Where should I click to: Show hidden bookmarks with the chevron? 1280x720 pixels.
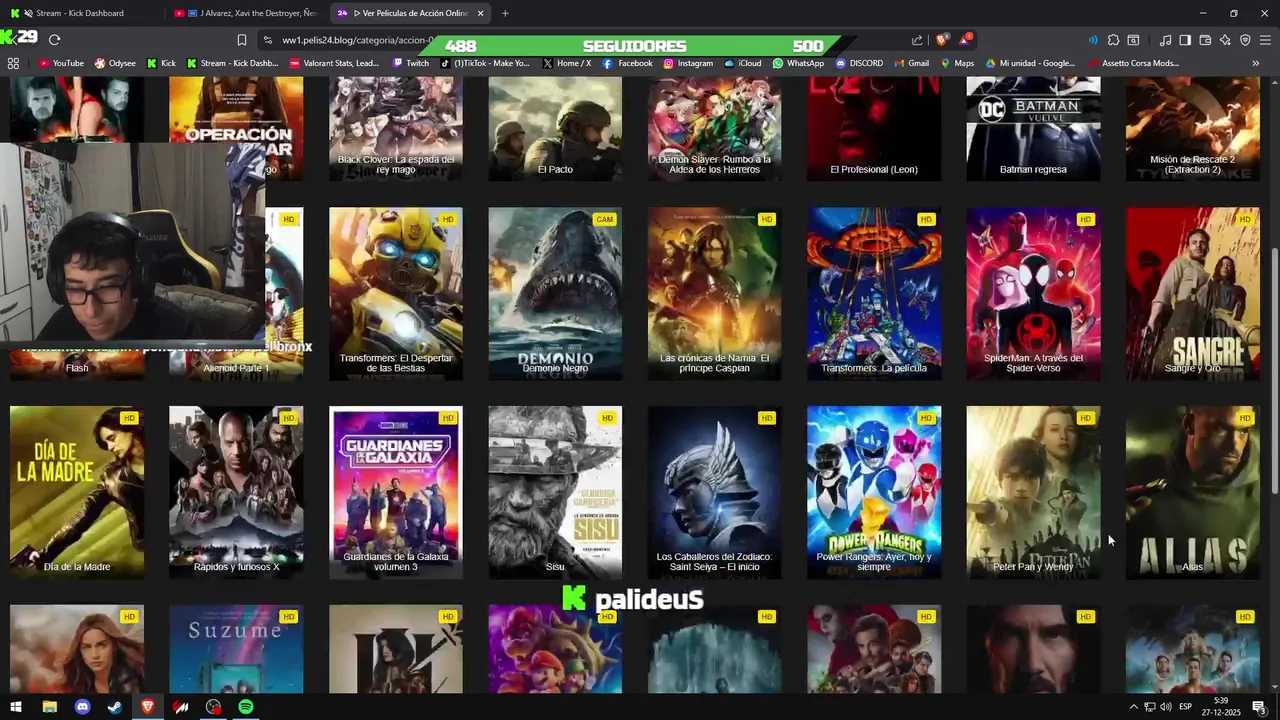click(x=1255, y=63)
